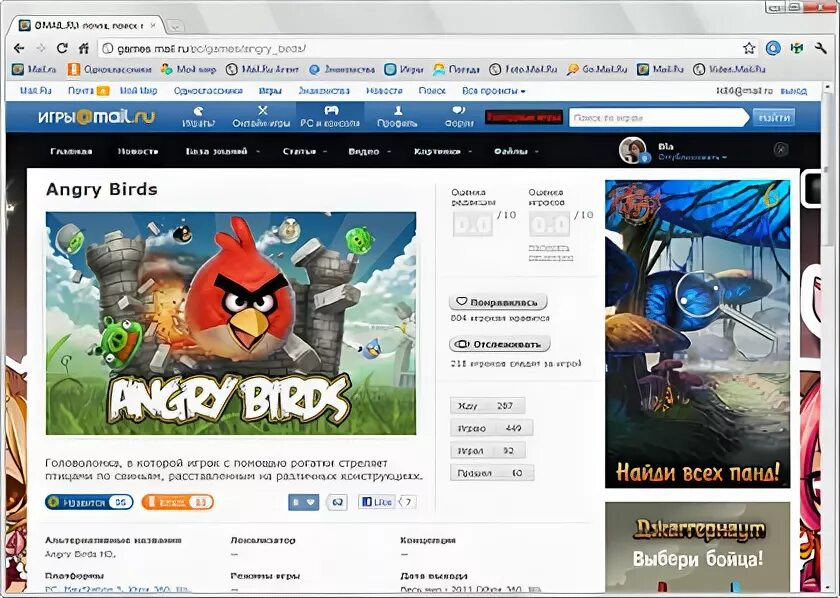Image resolution: width=840 pixels, height=598 pixels.
Task: Open the Джаггернаут ad banner
Action: coord(697,547)
